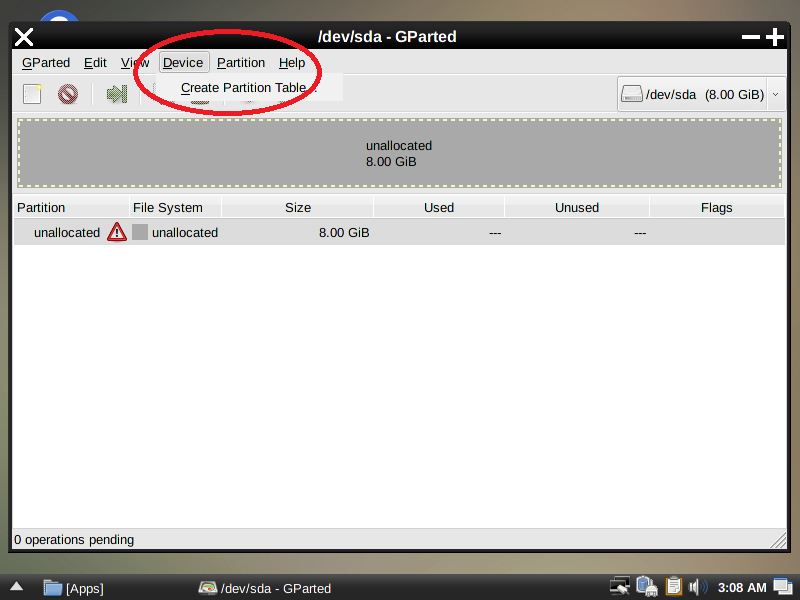
Task: Click the '0 operations pending' status text
Action: point(74,540)
